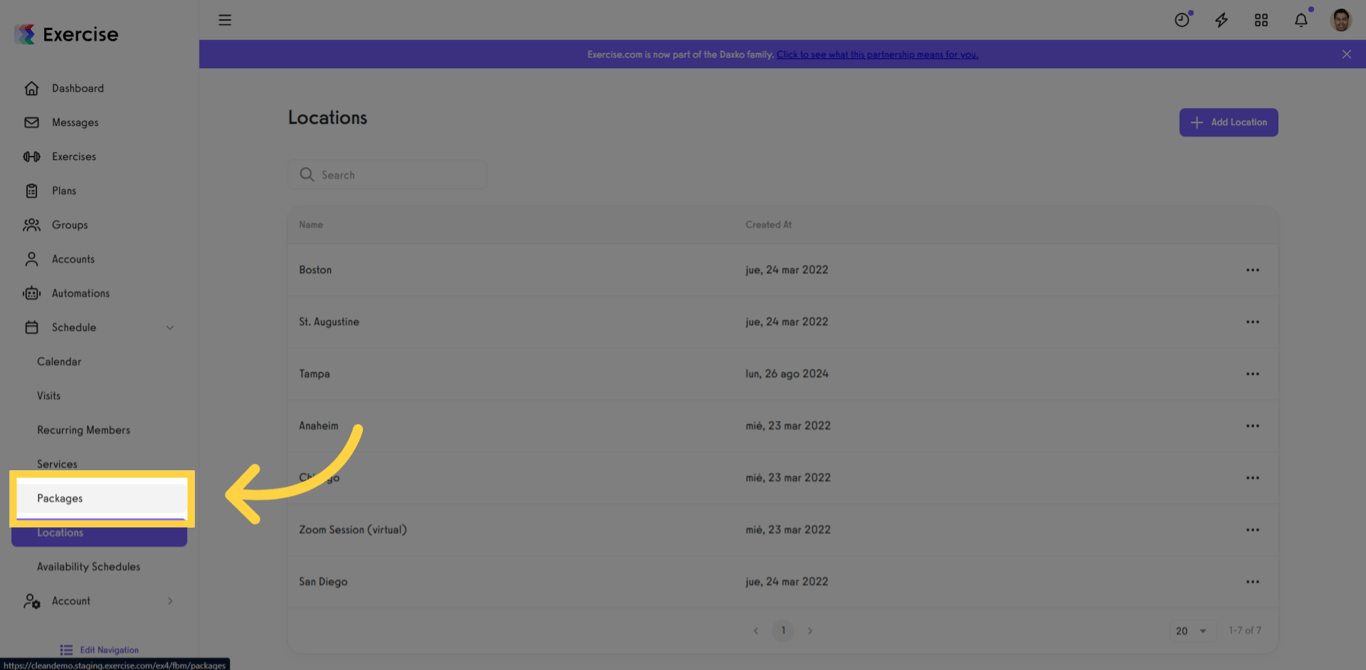Click the location search field
Image resolution: width=1366 pixels, height=670 pixels.
click(x=388, y=174)
